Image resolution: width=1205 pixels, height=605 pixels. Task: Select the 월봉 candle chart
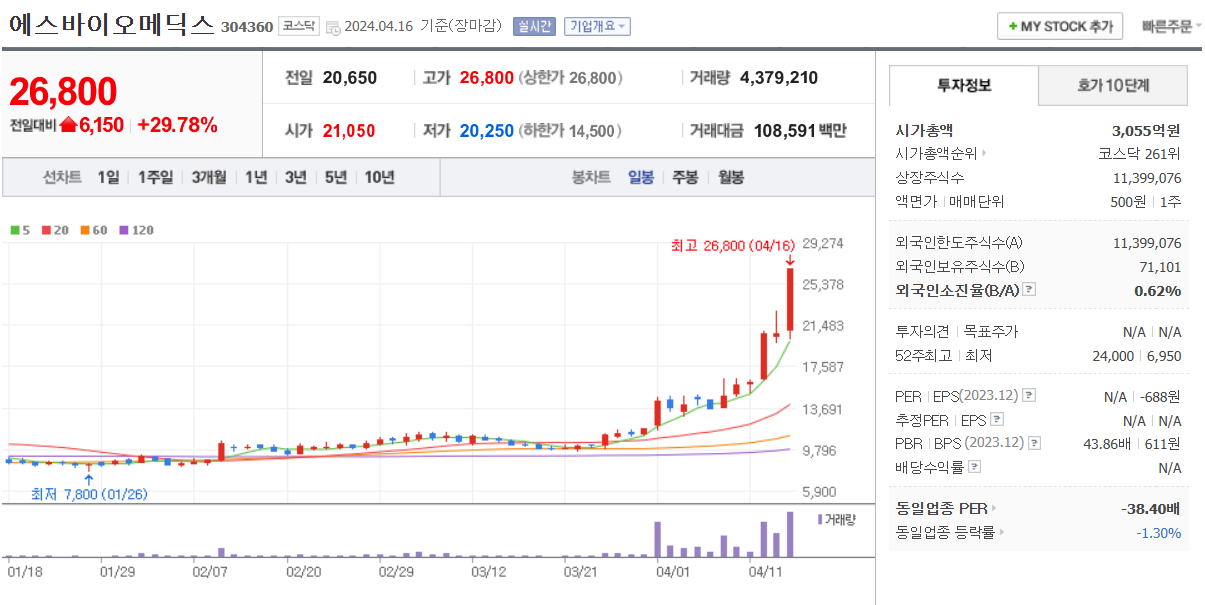(x=731, y=177)
